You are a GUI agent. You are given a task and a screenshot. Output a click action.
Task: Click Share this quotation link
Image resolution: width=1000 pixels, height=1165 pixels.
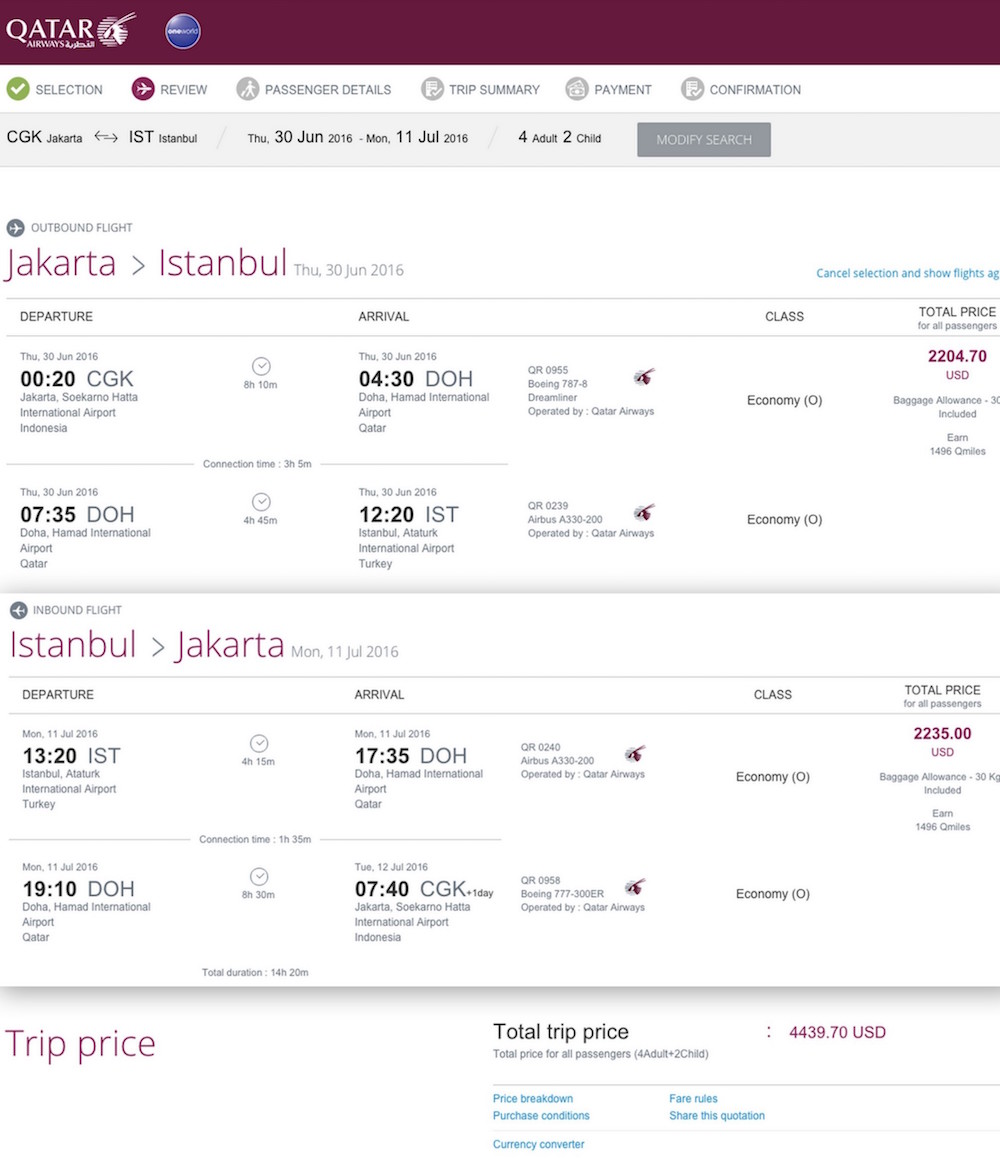click(x=717, y=1115)
